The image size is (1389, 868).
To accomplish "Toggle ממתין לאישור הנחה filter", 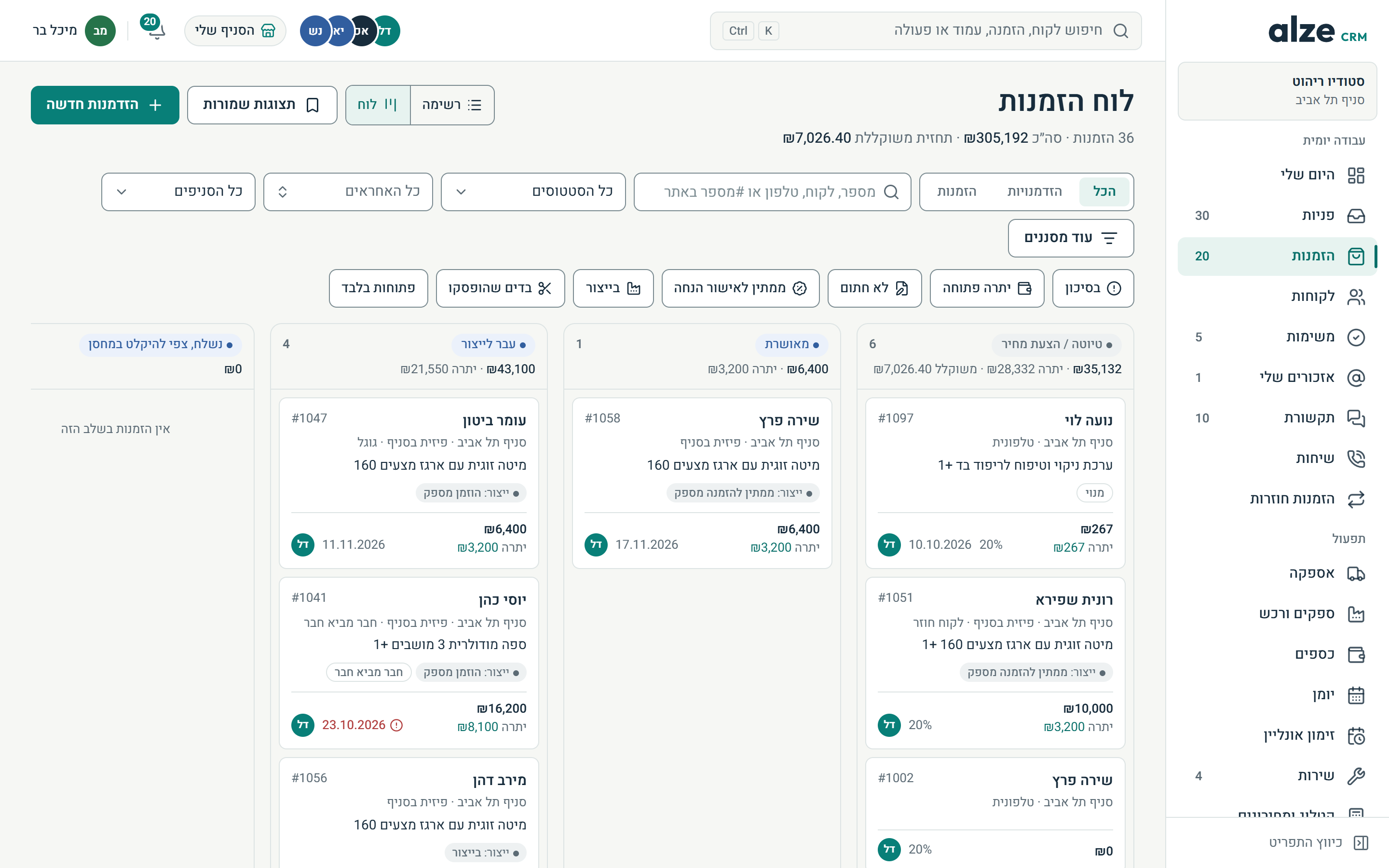I will [x=740, y=288].
